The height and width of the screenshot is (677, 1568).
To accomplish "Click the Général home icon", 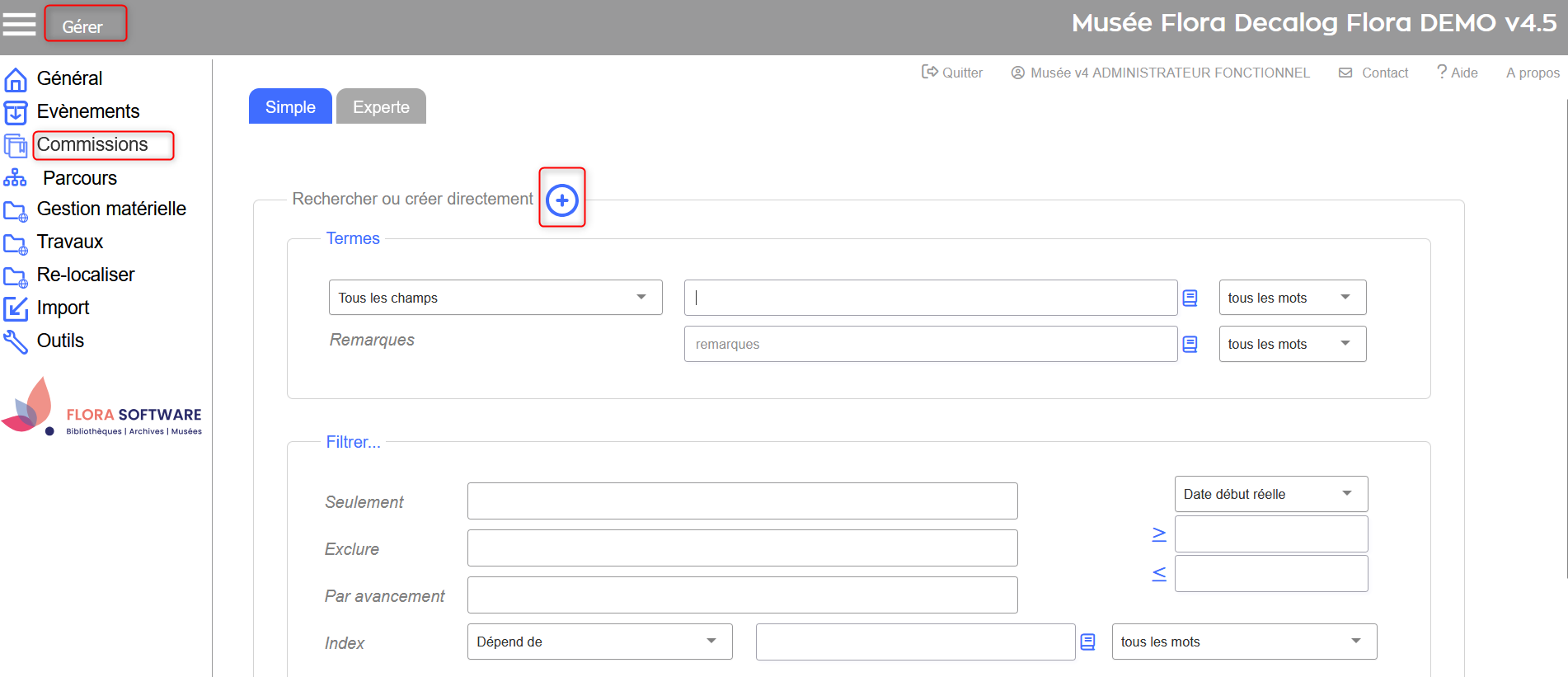I will (16, 79).
